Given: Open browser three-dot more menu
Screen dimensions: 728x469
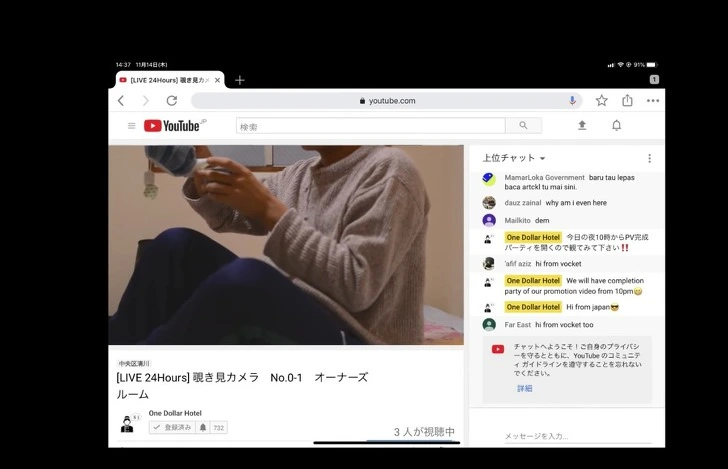Looking at the screenshot, I should coord(653,101).
